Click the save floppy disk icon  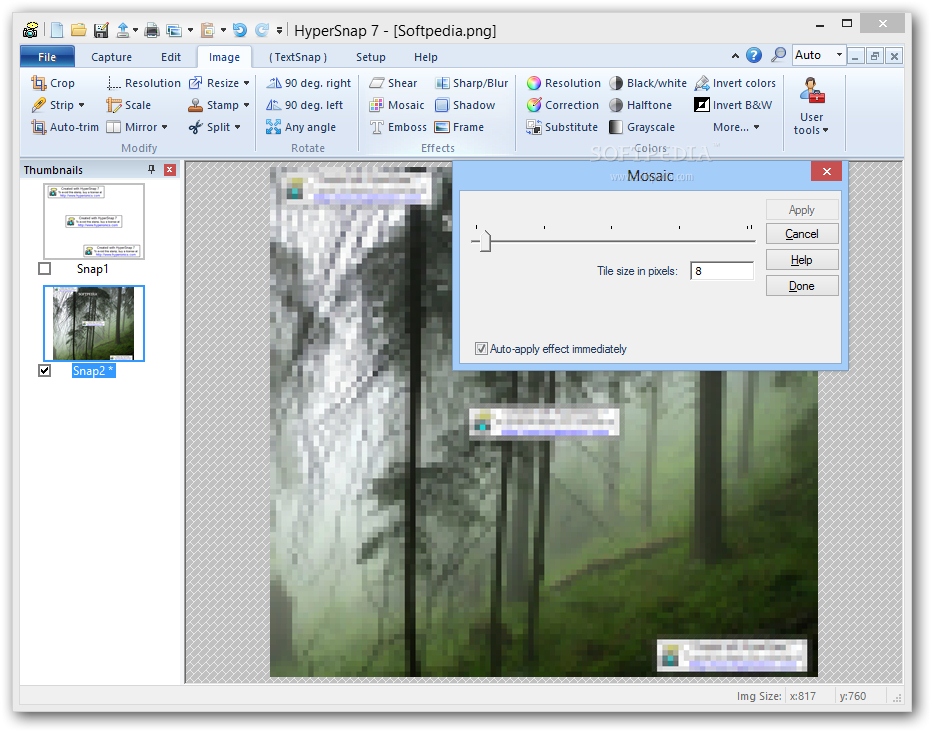(x=101, y=30)
